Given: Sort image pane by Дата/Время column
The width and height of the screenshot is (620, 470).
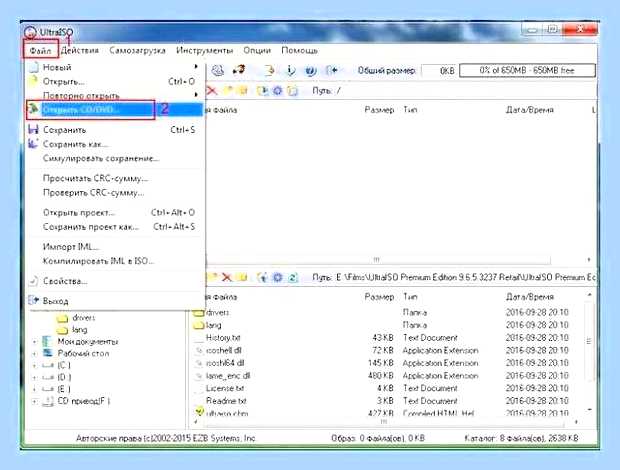Looking at the screenshot, I should (x=529, y=109).
